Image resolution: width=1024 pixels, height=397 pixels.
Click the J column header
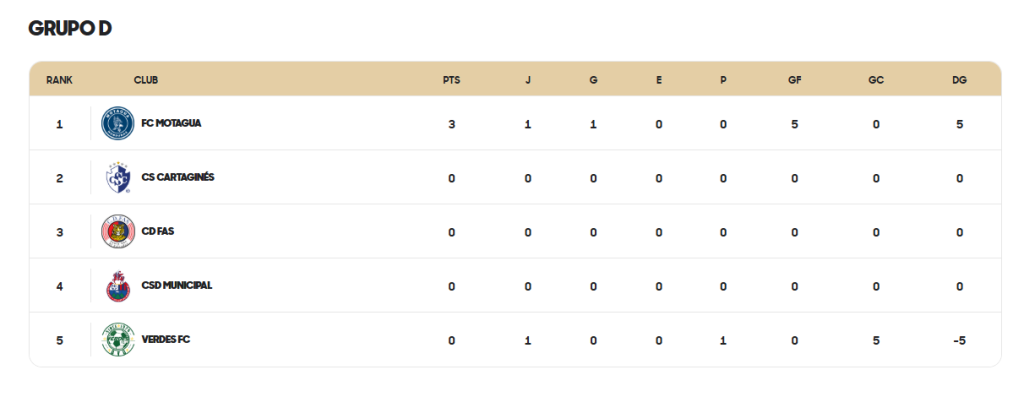528,80
